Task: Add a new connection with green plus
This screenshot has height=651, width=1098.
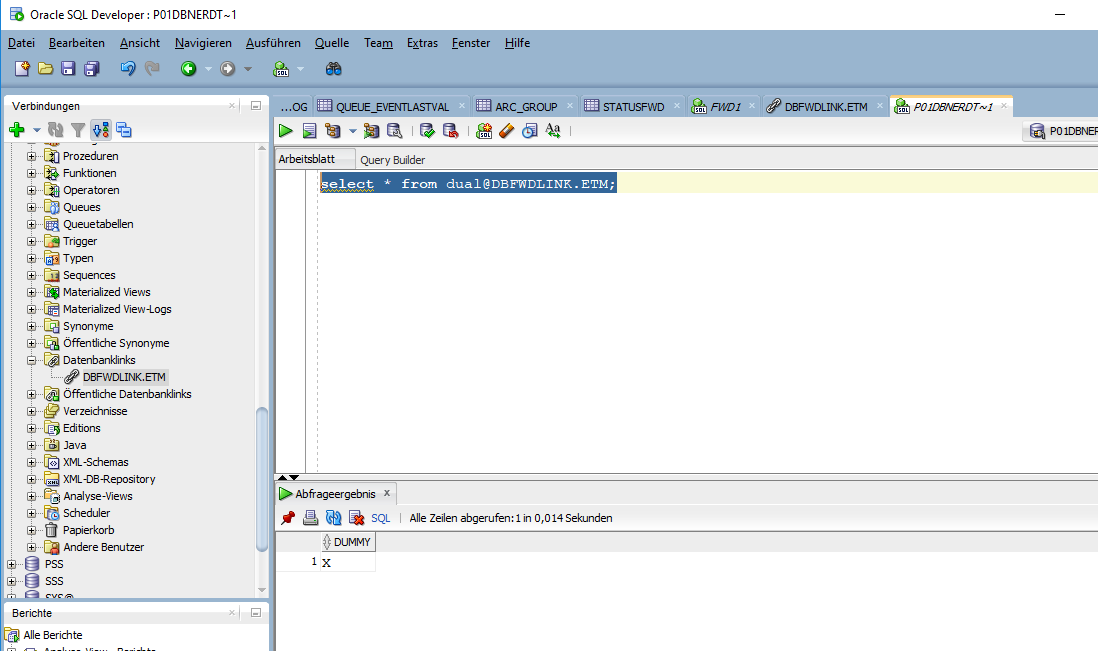Action: 16,130
